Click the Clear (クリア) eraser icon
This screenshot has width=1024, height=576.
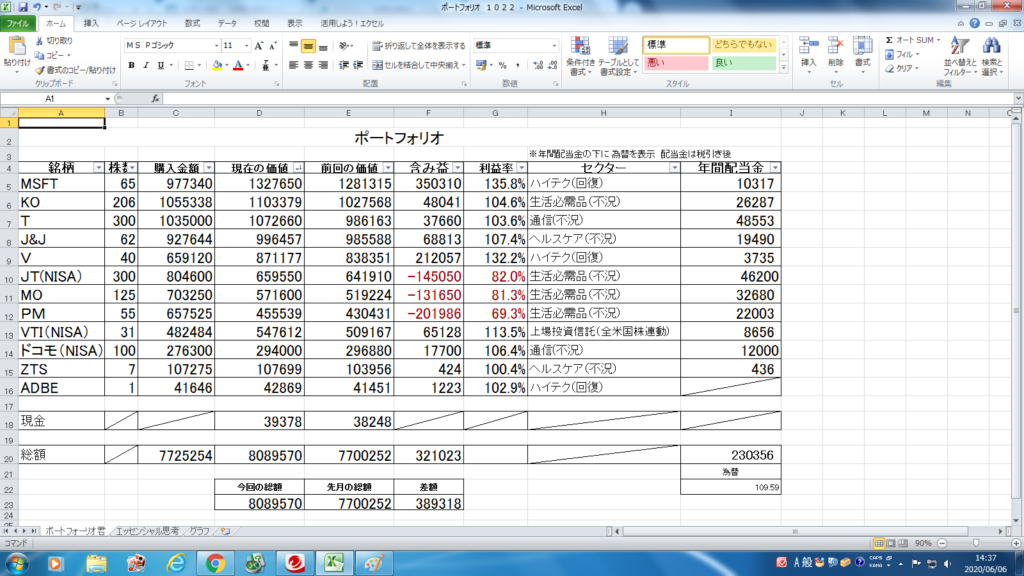click(x=889, y=69)
